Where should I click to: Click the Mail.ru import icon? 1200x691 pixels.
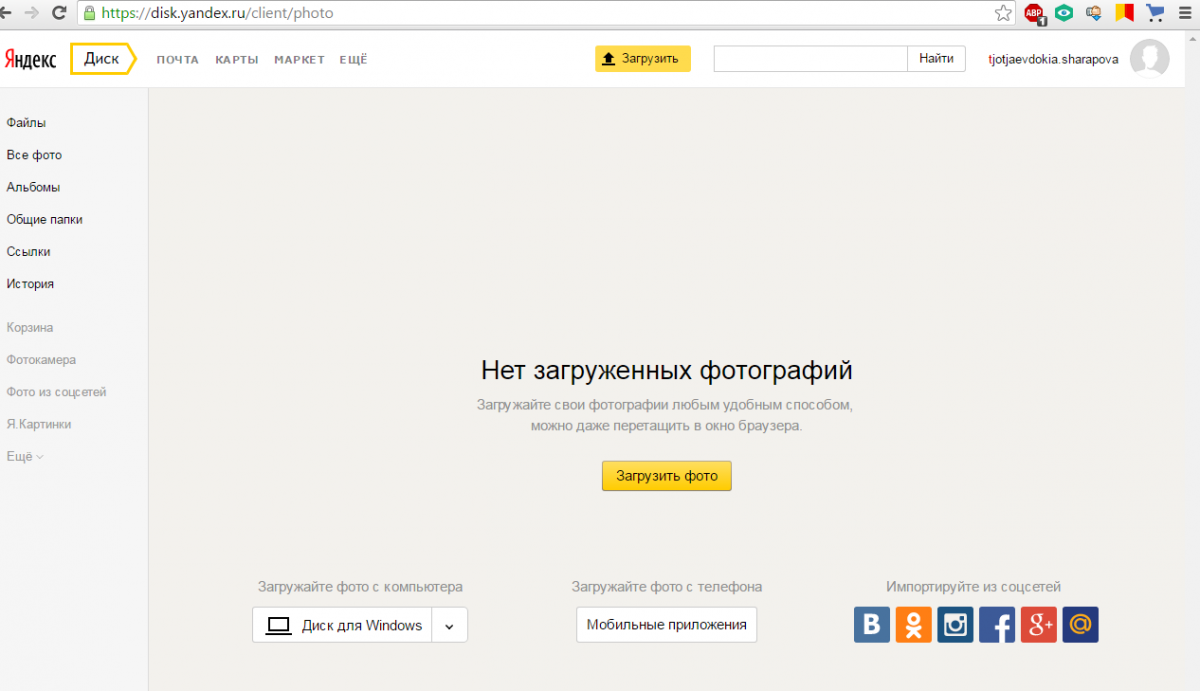[1080, 625]
